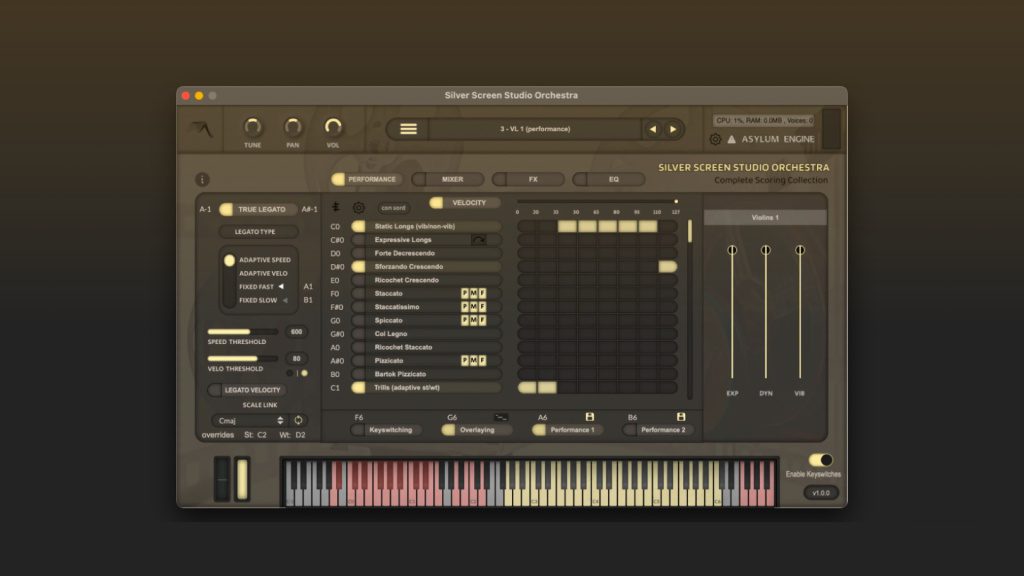Select F dynamic on Pizzicato row

coord(482,360)
